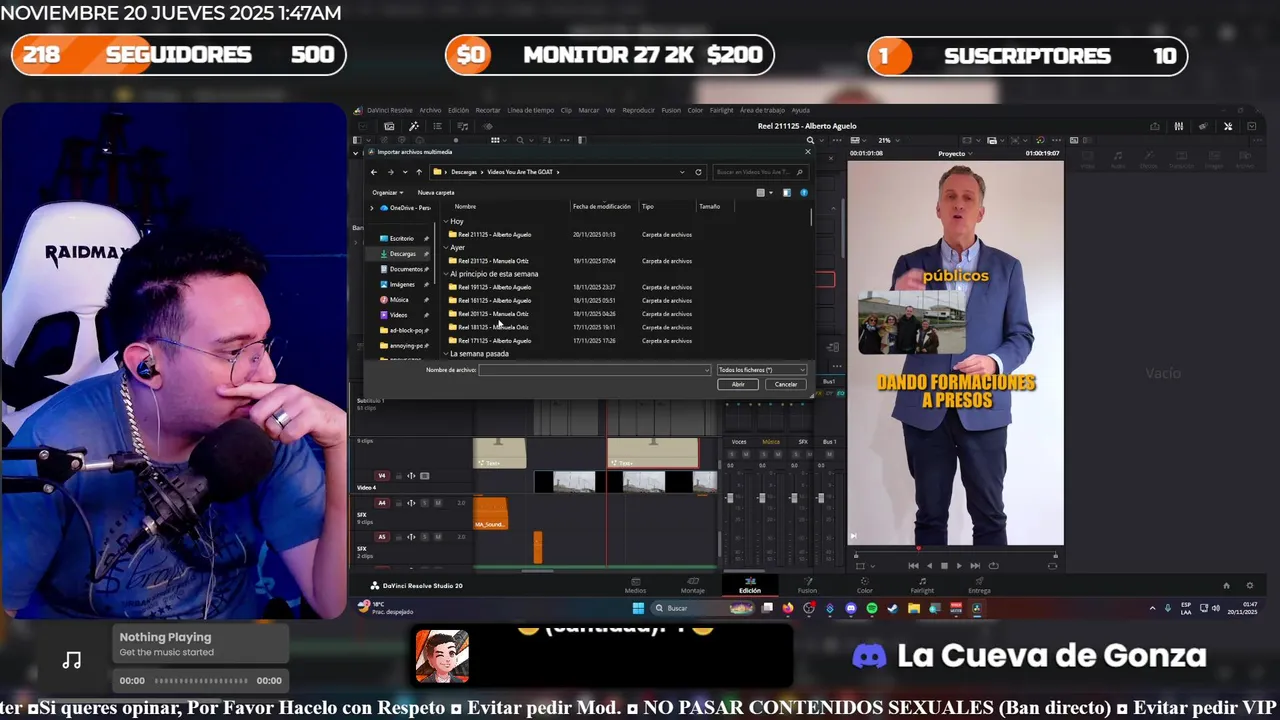Select Música in the dialog sidebar

coord(398,300)
